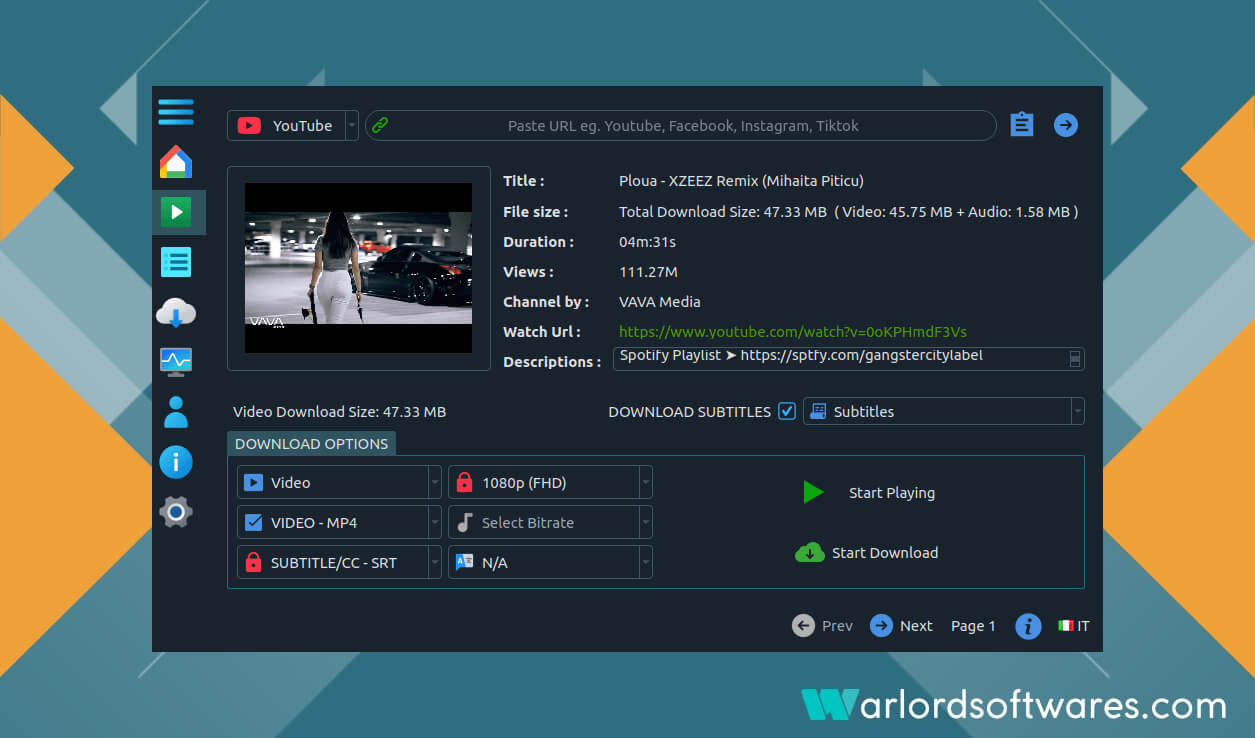Click the duration value '04m:31s'
1255x738 pixels.
647,241
